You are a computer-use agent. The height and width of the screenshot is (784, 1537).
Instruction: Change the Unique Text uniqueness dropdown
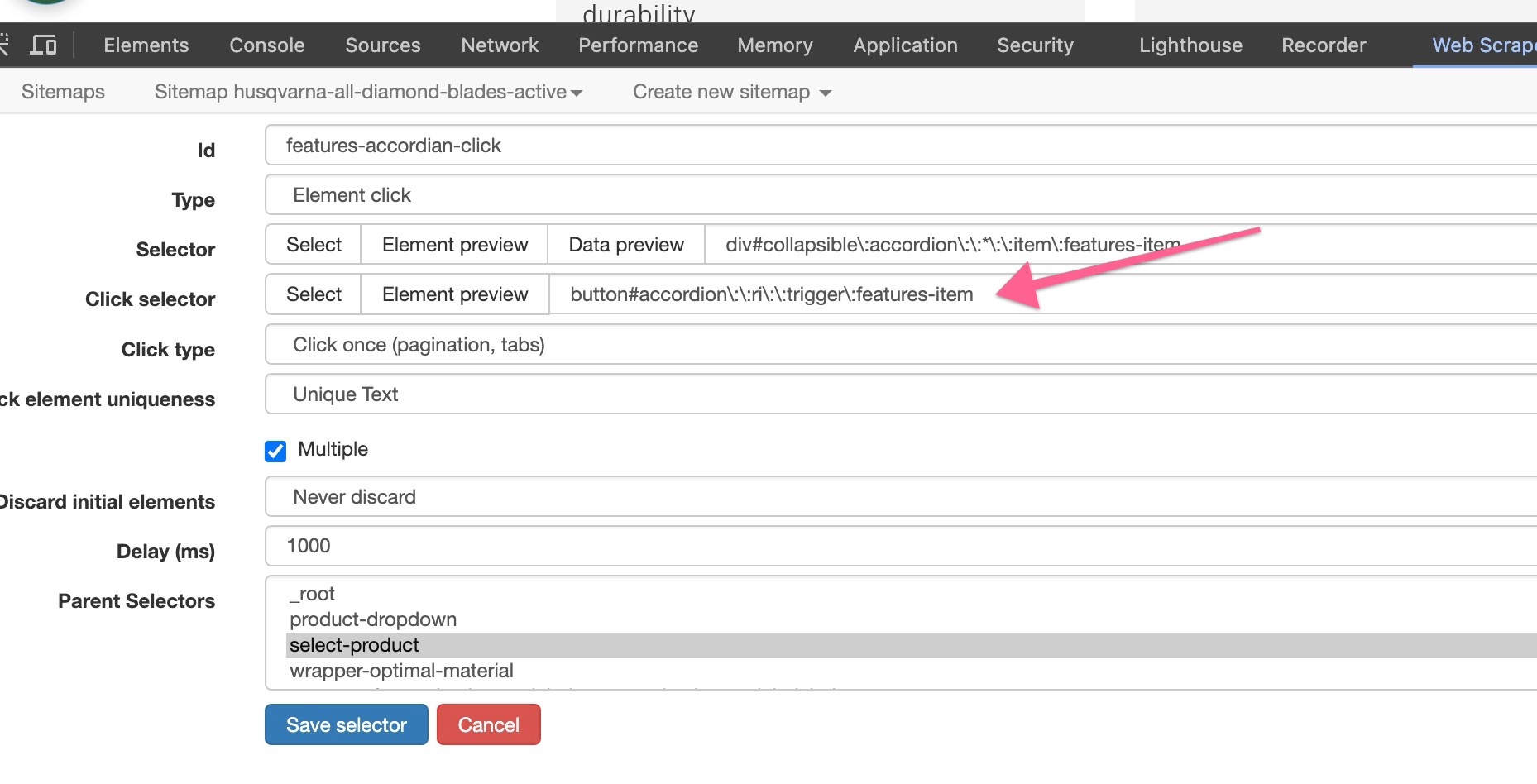tap(900, 394)
